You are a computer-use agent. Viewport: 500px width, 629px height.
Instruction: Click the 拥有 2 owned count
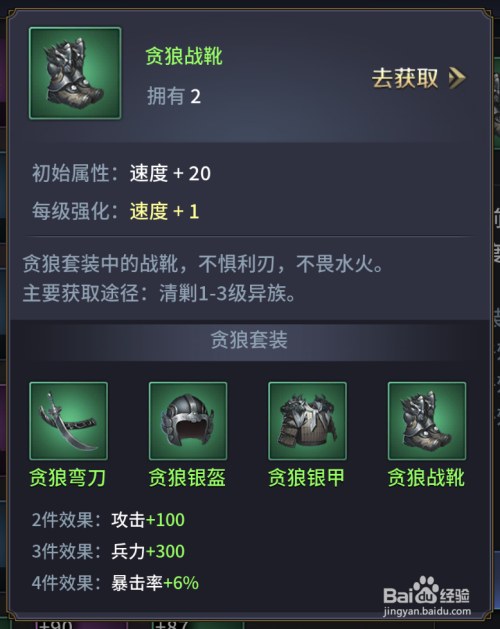pos(174,96)
